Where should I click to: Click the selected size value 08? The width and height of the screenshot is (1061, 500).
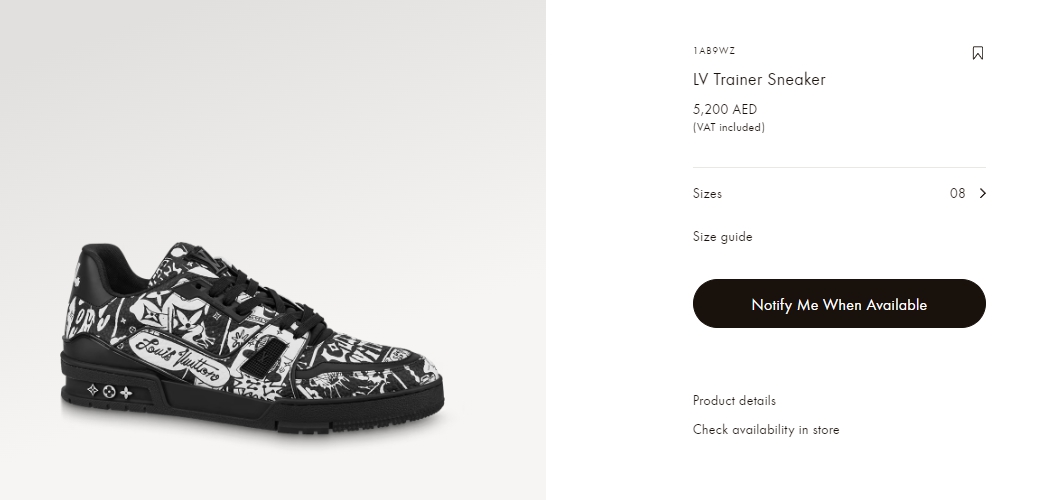tap(957, 194)
